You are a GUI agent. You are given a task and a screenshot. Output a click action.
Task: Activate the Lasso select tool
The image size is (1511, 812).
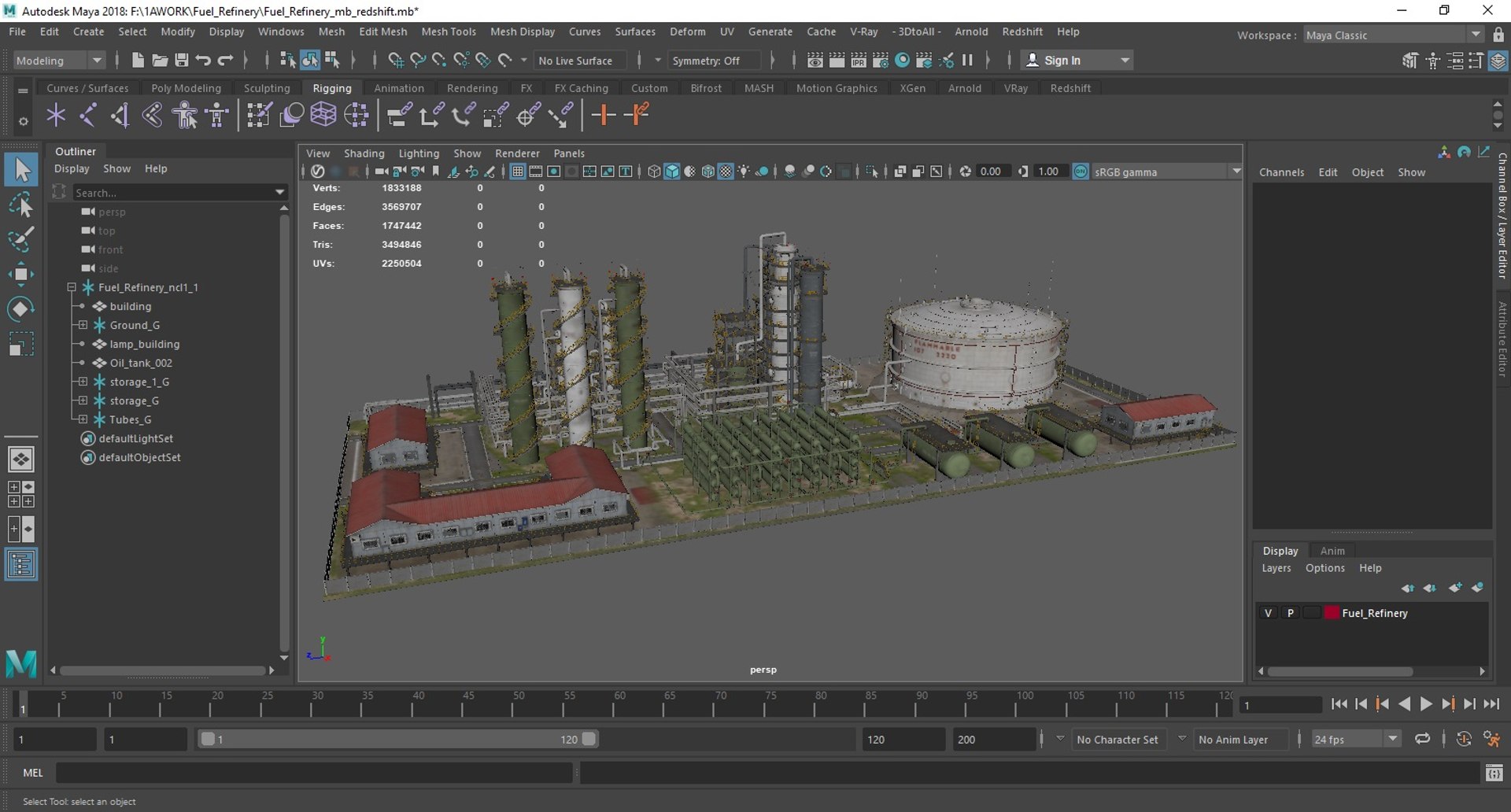click(21, 205)
